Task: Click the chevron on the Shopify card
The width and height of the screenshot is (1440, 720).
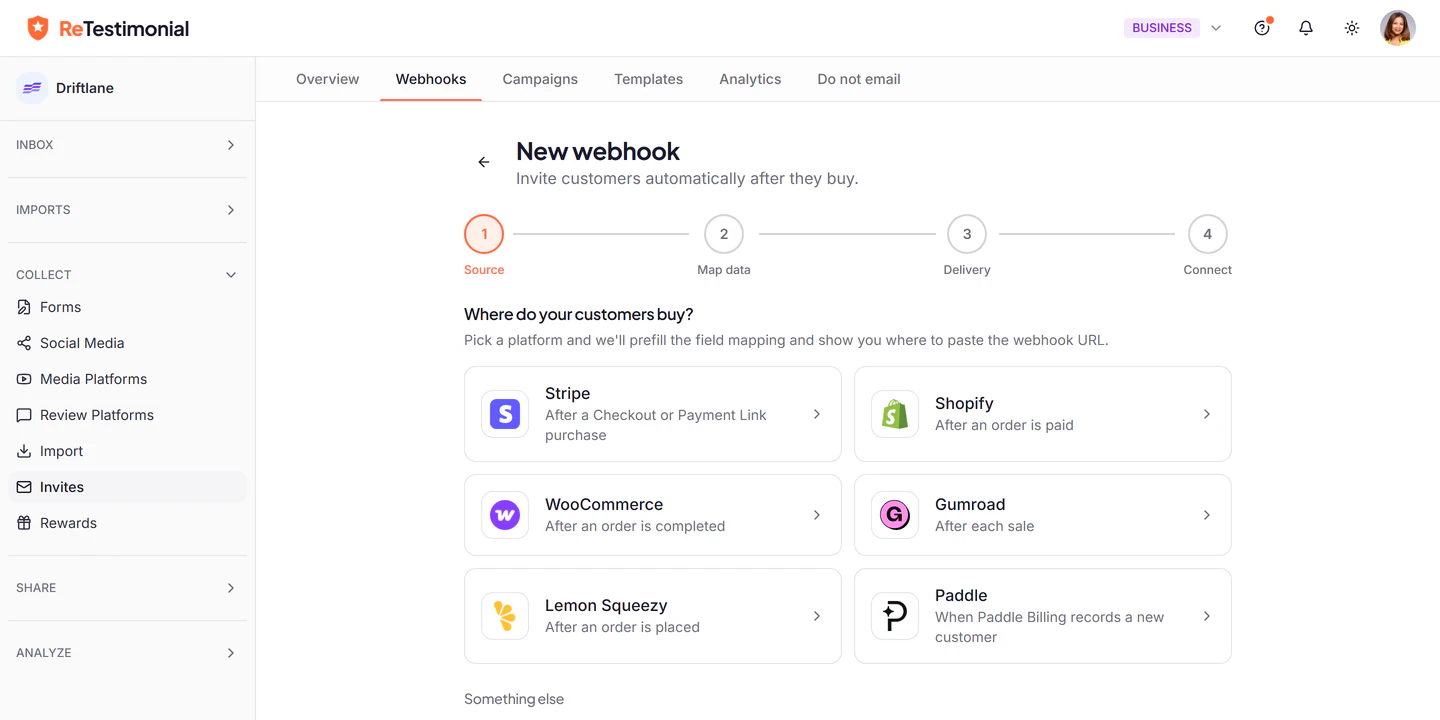Action: (1207, 414)
